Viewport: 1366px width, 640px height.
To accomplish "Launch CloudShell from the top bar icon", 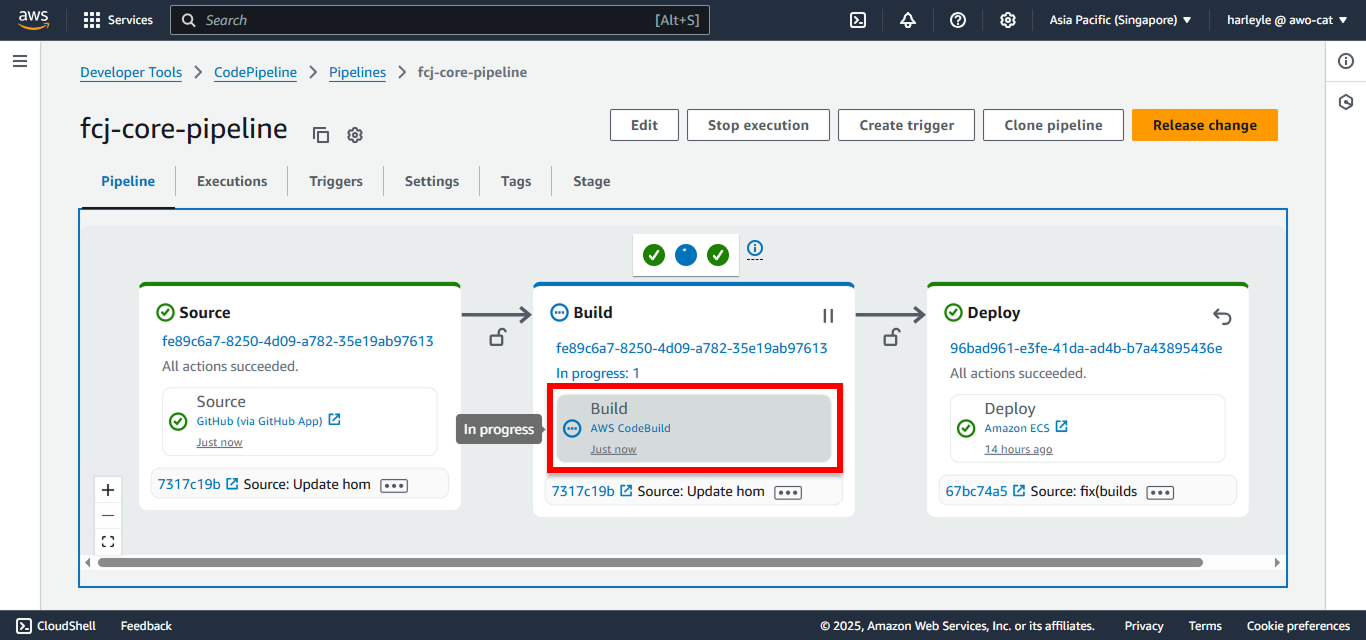I will pos(858,20).
